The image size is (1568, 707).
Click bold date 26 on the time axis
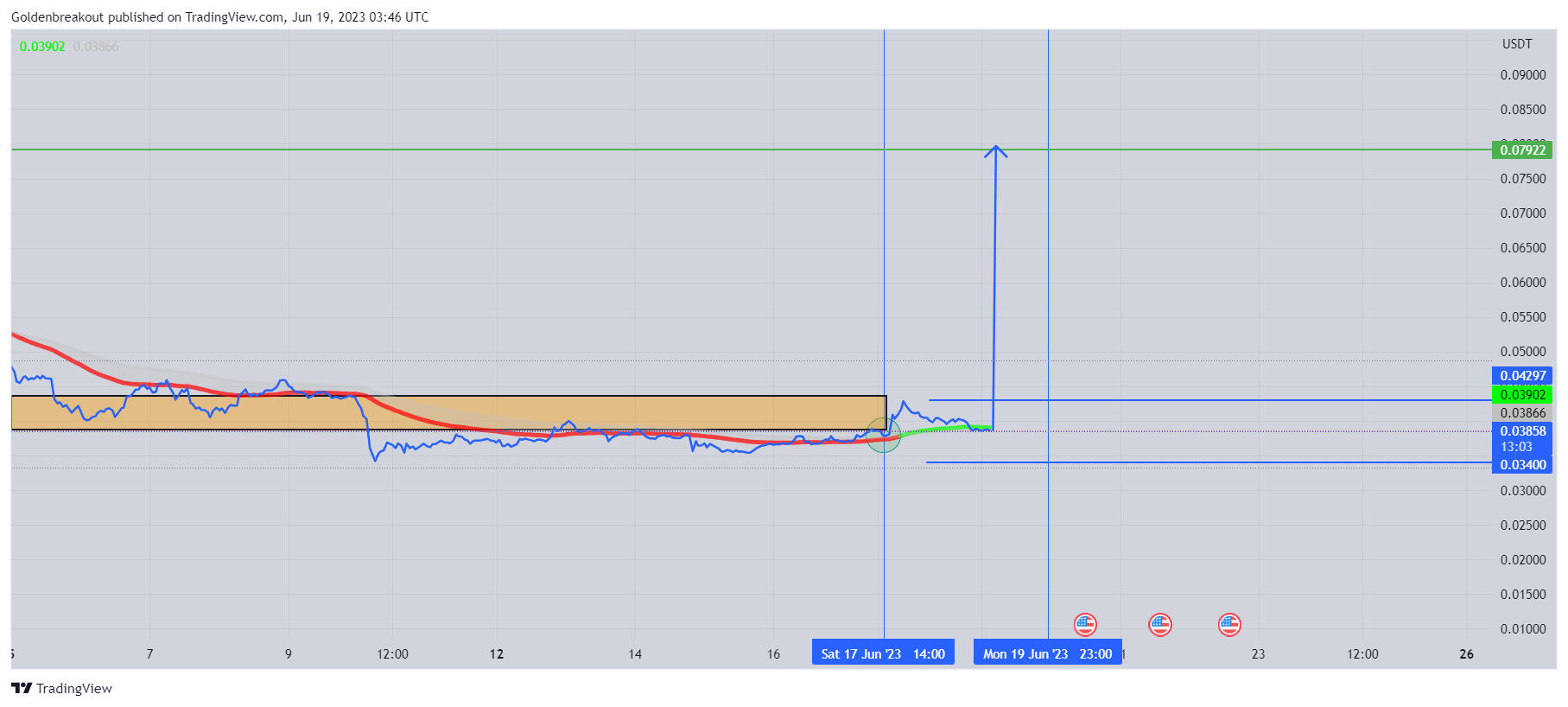(x=1467, y=654)
